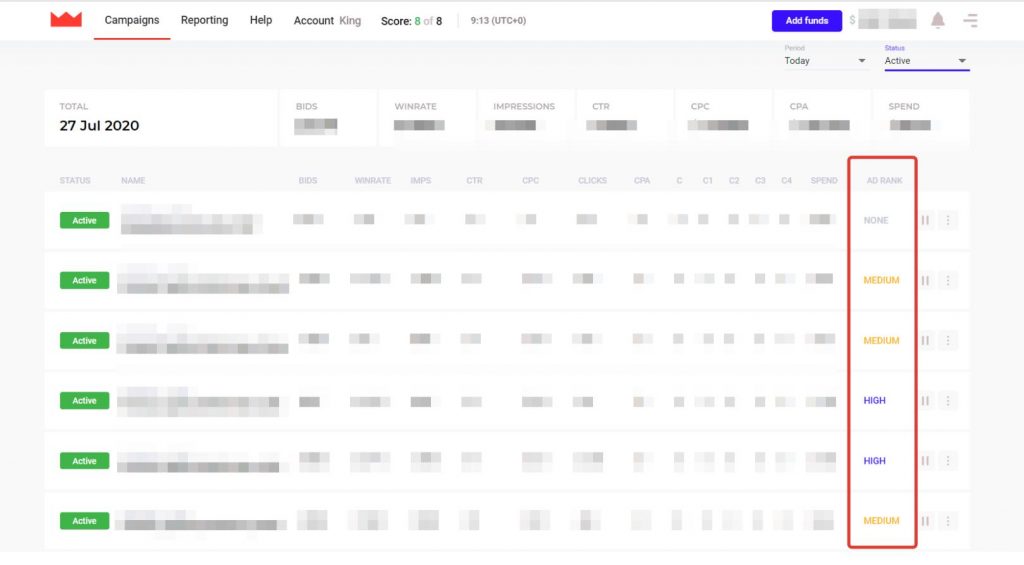Sort by the C3 column header
Screen dimensions: 1024x565
[x=760, y=180]
